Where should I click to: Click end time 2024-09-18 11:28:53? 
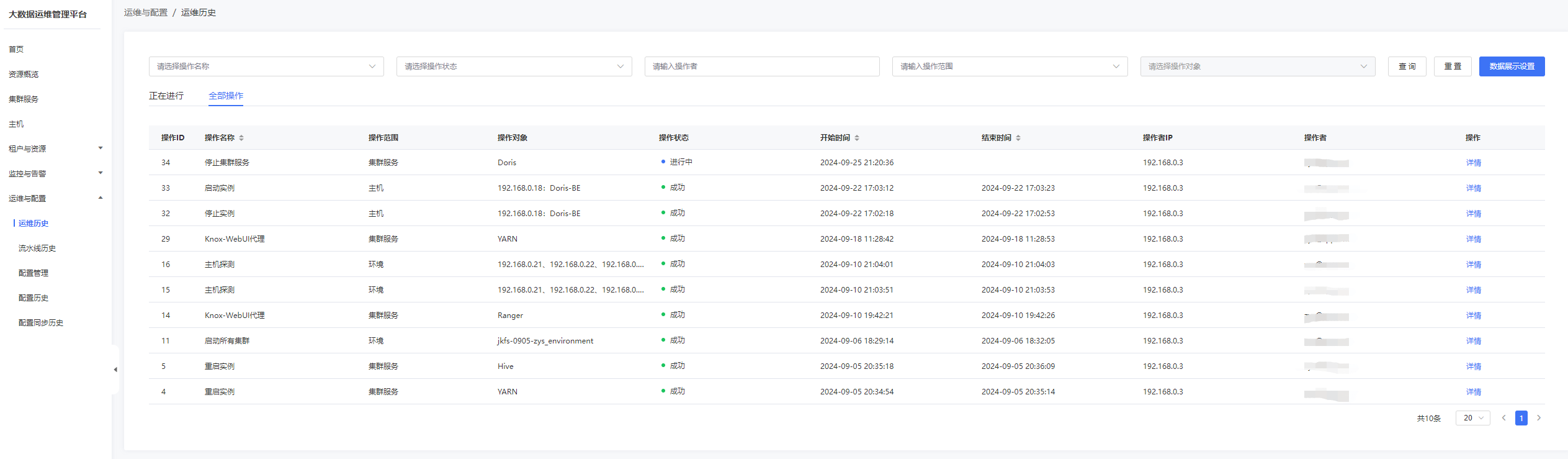pos(1018,239)
